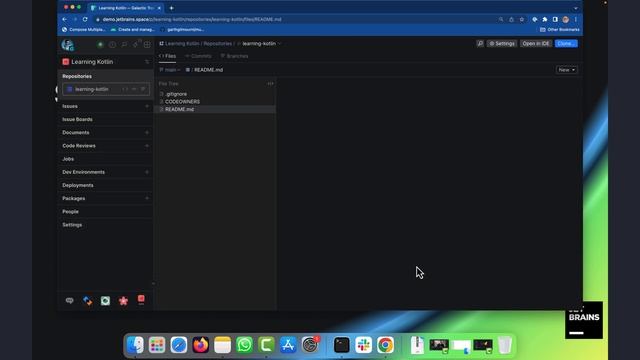Open Chrome three-dot menu
The image size is (640, 360).
point(576,19)
